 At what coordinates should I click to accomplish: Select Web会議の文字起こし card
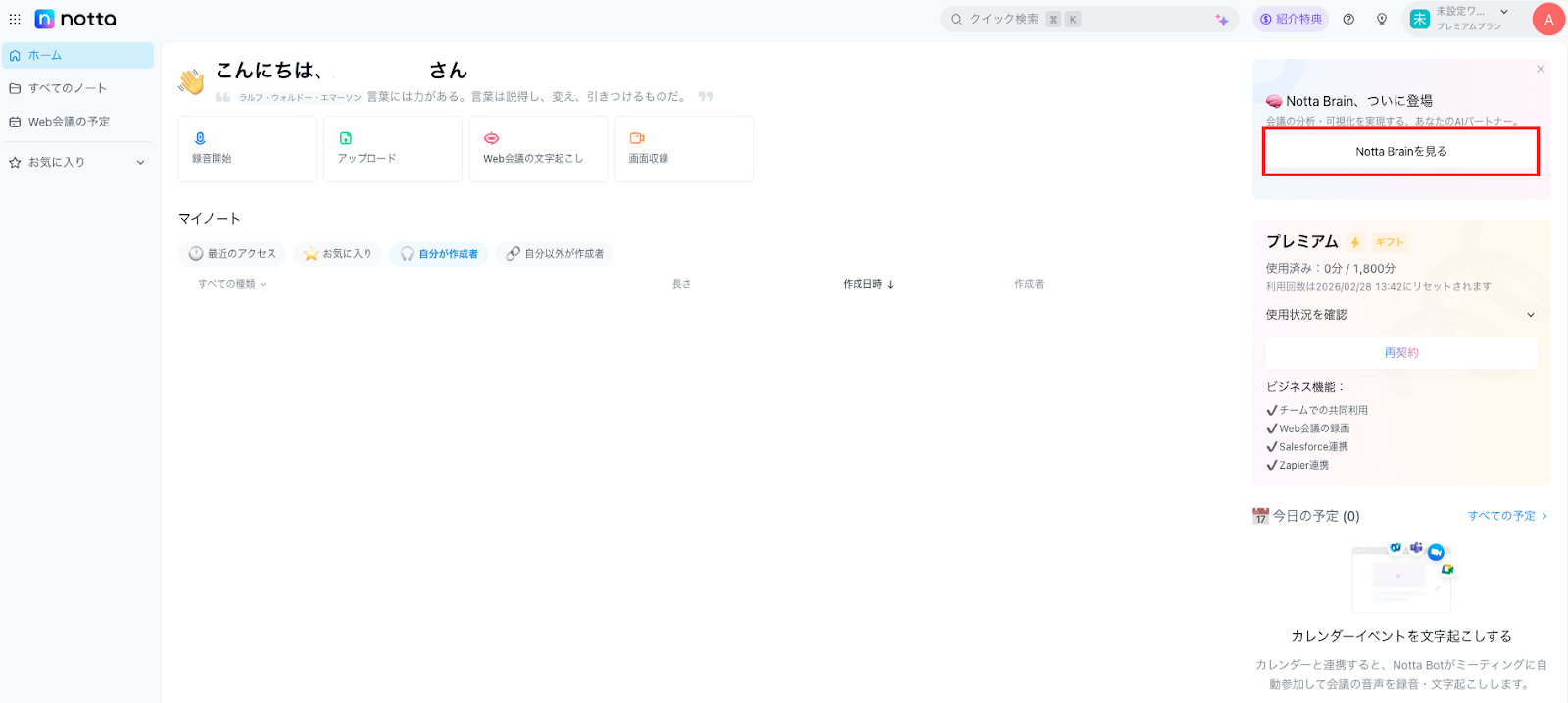point(538,149)
